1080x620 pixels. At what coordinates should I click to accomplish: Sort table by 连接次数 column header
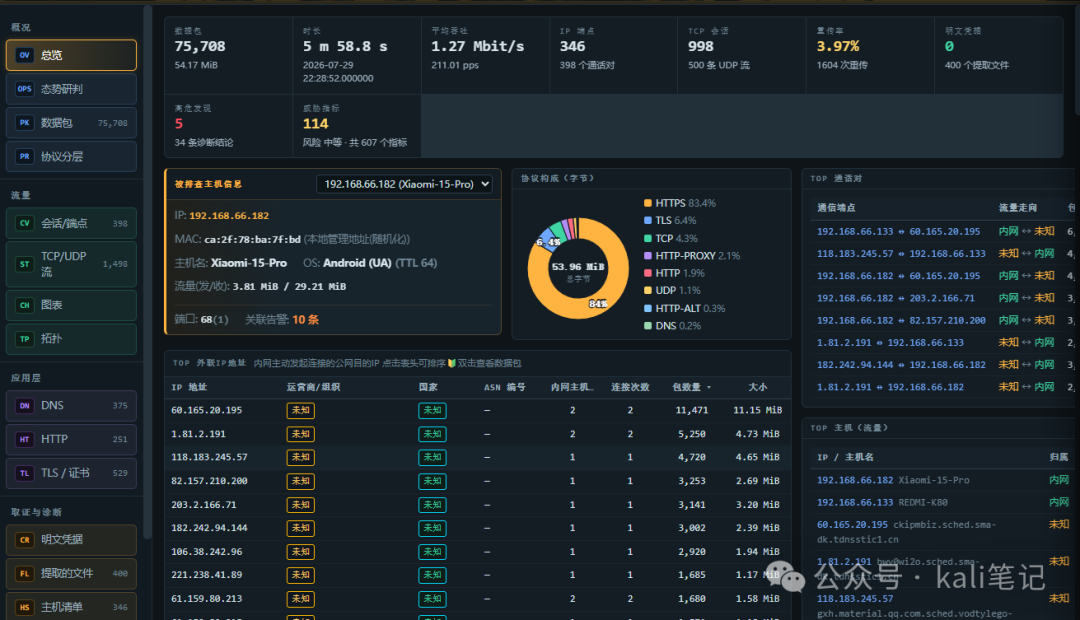[630, 387]
